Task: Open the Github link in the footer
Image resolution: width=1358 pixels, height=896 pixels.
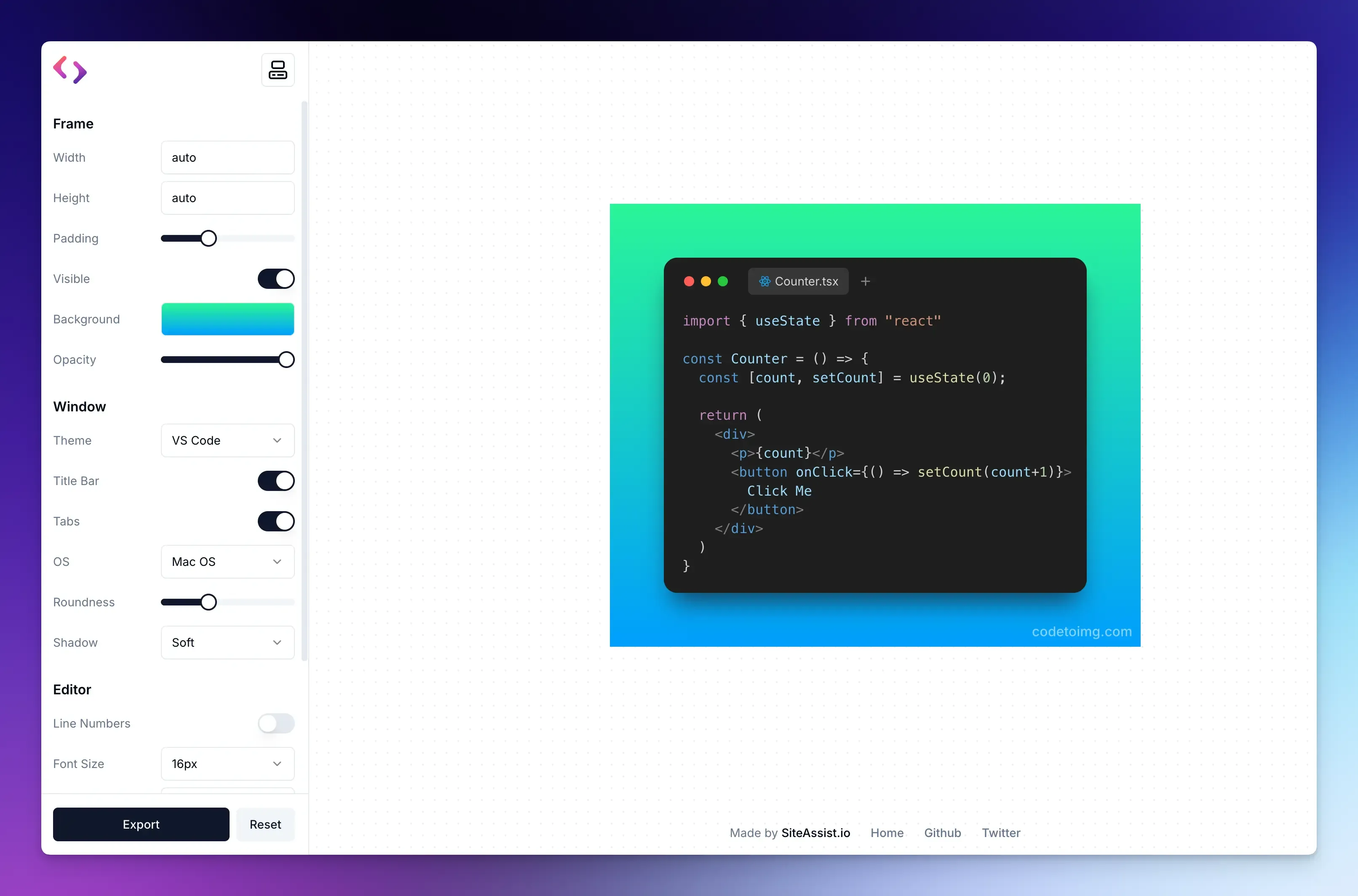Action: pyautogui.click(x=942, y=832)
